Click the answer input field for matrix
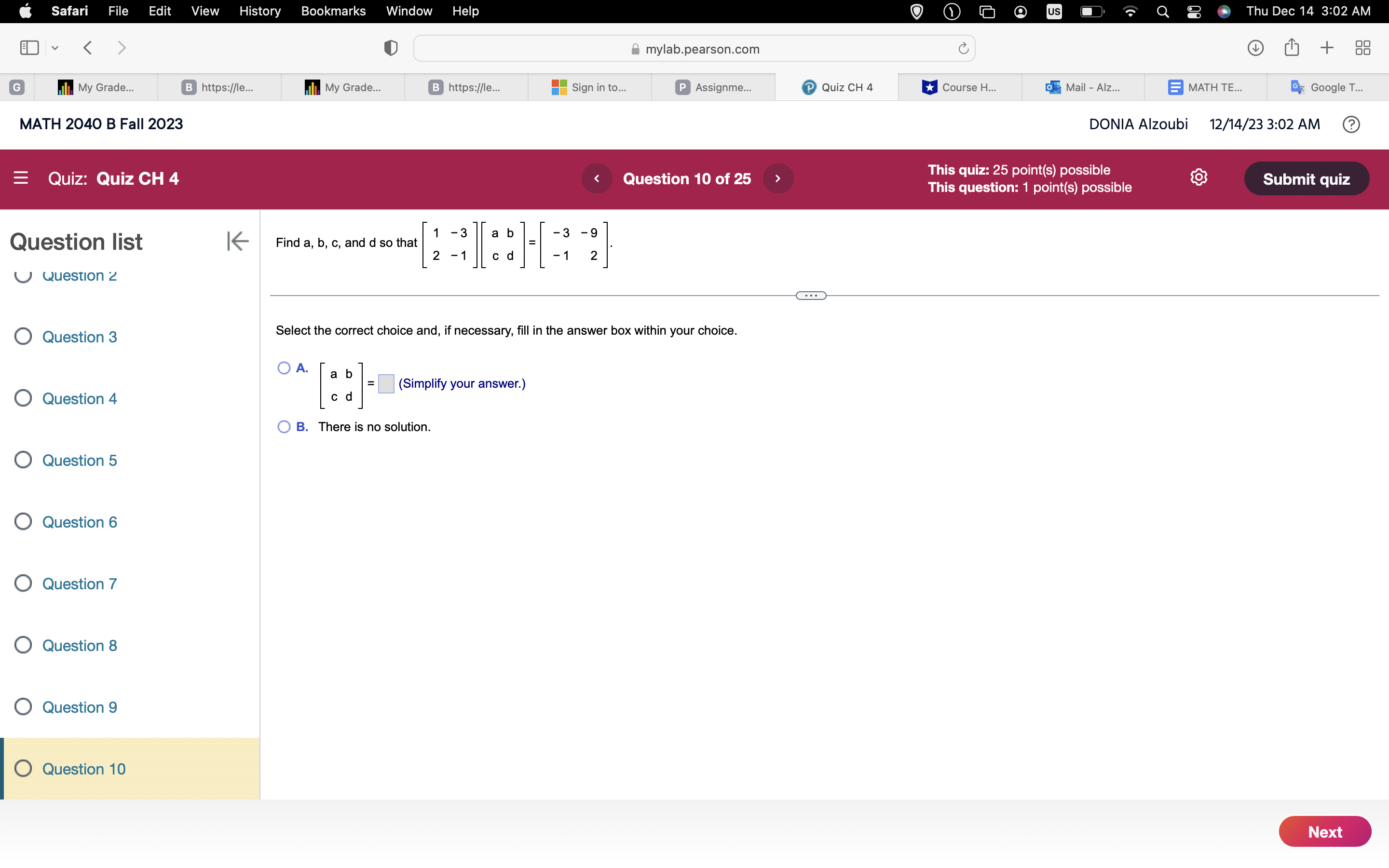 pyautogui.click(x=385, y=383)
